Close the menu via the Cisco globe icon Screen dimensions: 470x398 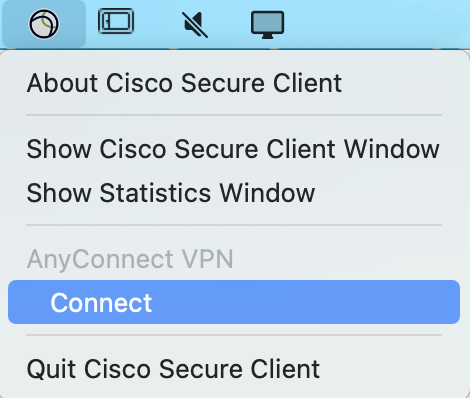(x=44, y=24)
